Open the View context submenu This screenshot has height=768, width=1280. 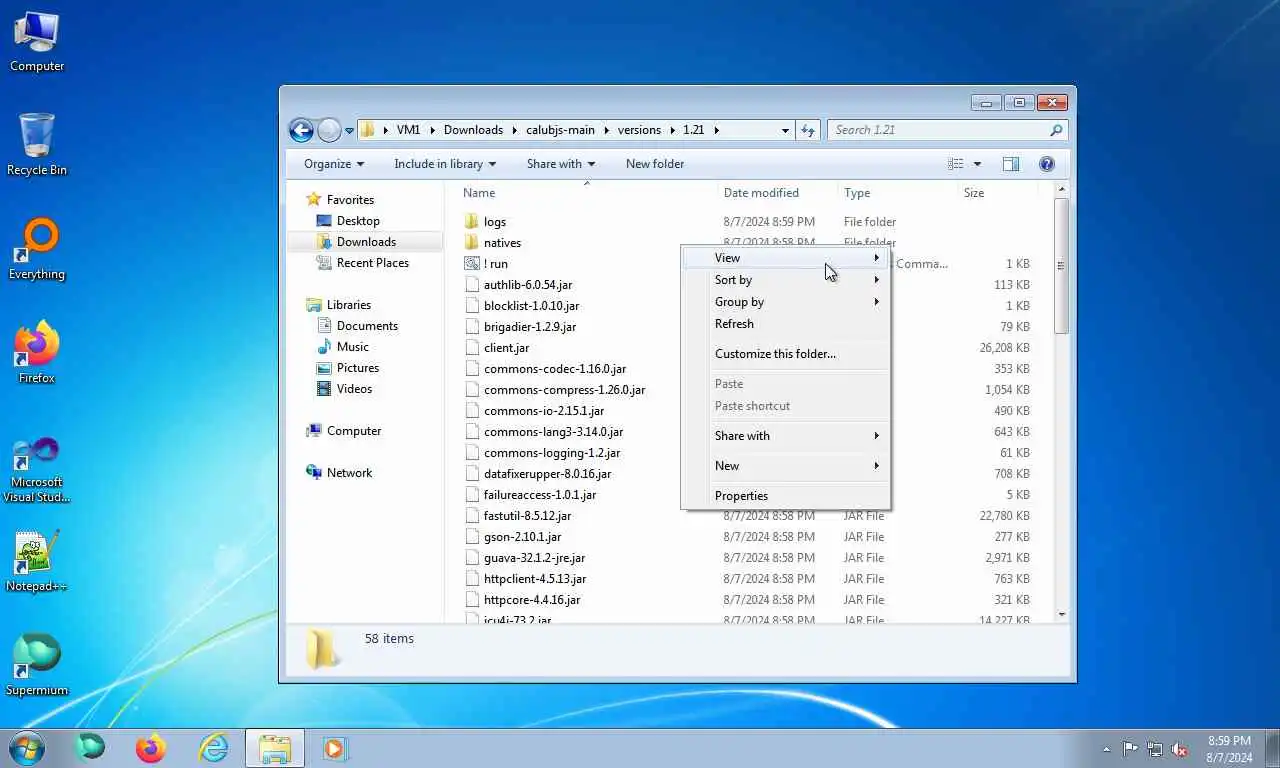[x=785, y=258]
